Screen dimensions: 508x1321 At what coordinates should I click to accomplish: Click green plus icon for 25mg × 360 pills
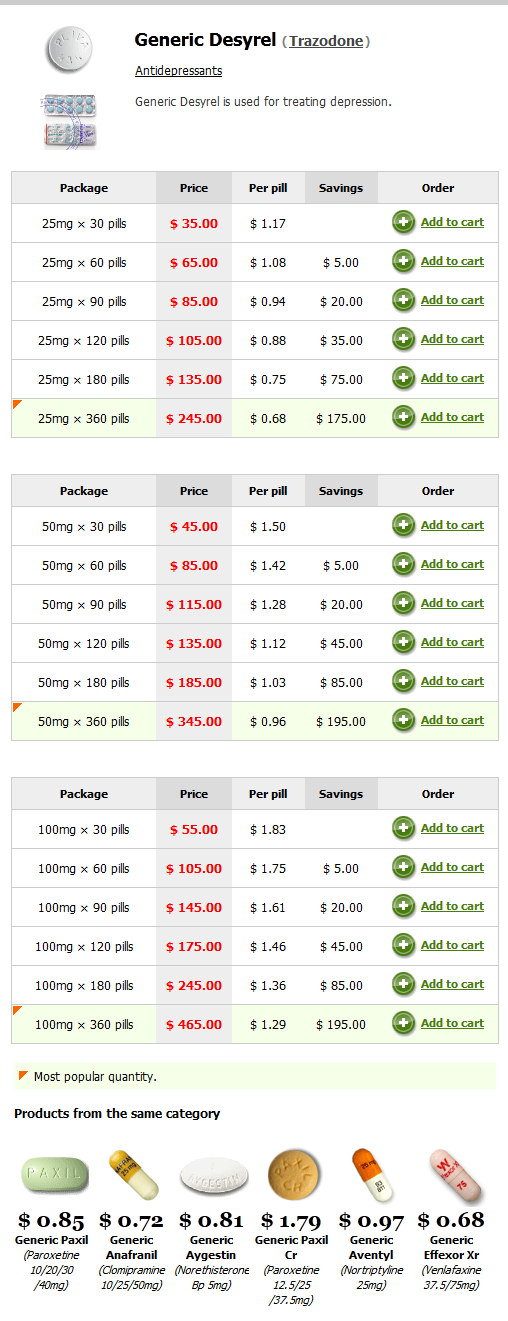(x=403, y=418)
